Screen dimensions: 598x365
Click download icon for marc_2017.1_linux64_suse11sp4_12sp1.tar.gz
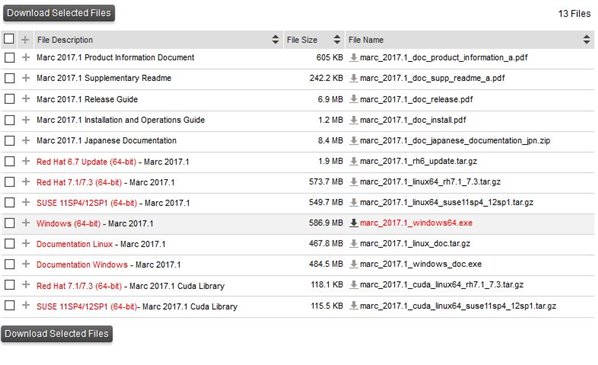point(354,203)
